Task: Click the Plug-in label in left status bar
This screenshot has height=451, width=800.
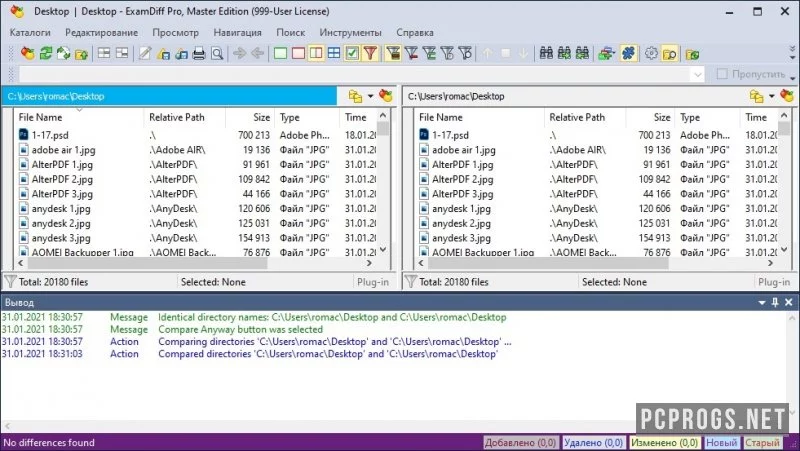Action: click(372, 282)
